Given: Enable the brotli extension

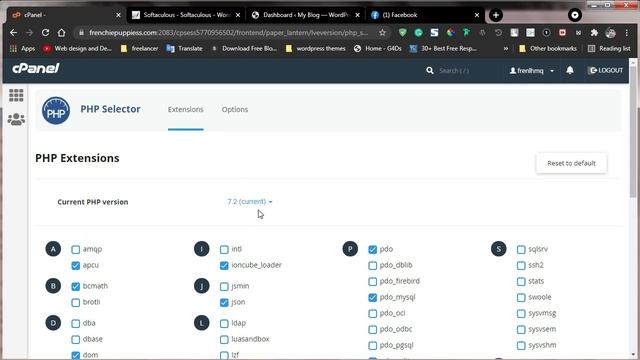Looking at the screenshot, I should click(x=76, y=302).
